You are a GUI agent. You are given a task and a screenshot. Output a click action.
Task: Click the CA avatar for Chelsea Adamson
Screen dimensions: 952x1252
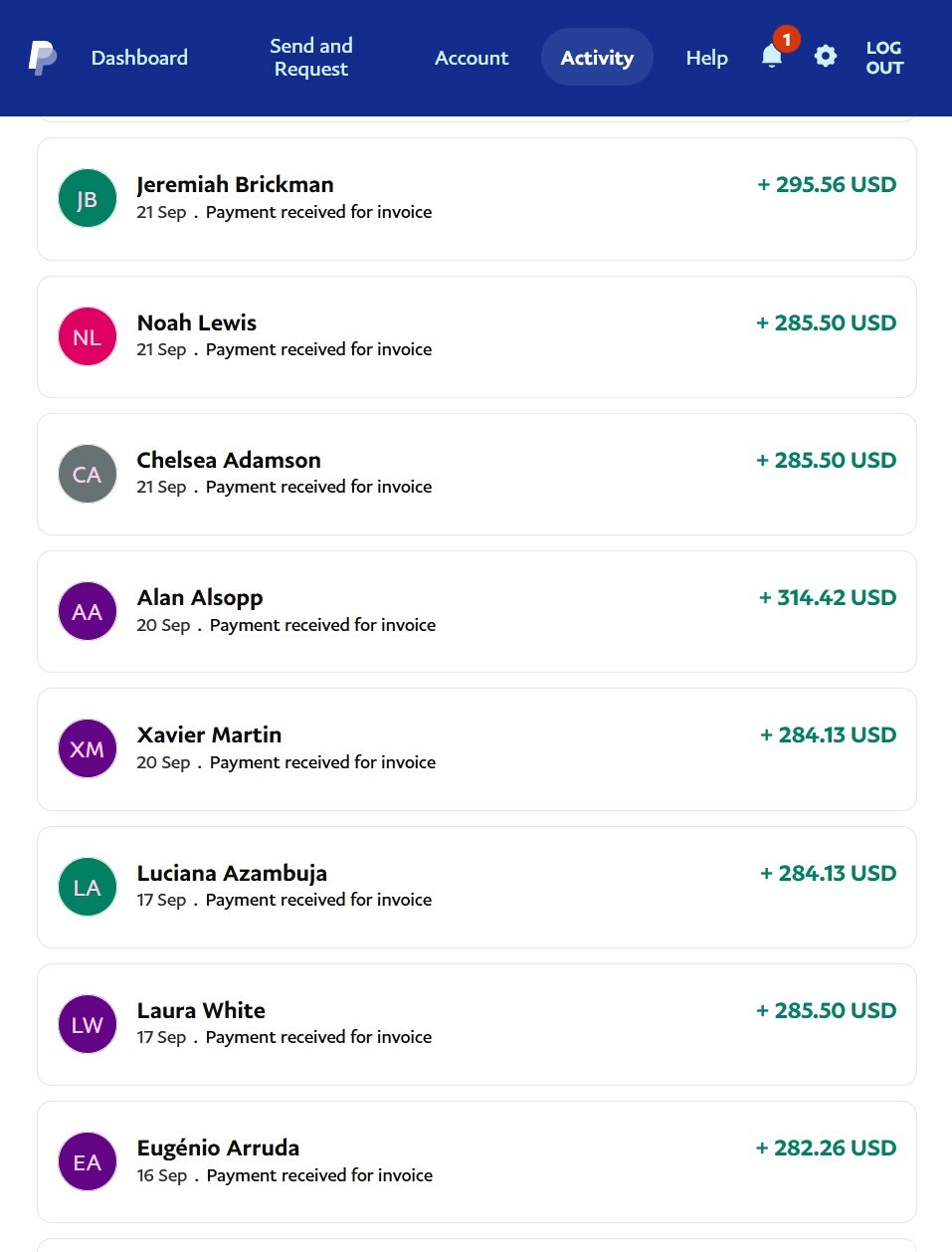click(x=88, y=474)
